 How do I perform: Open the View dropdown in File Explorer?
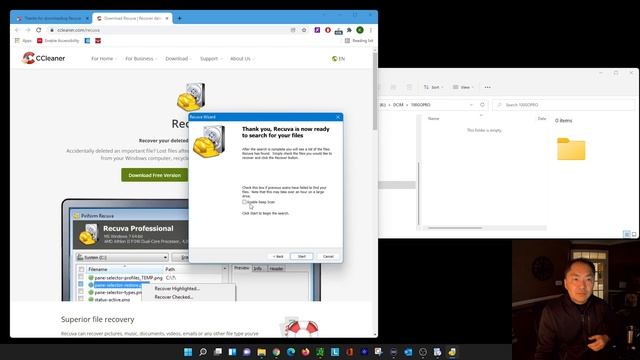pos(463,87)
